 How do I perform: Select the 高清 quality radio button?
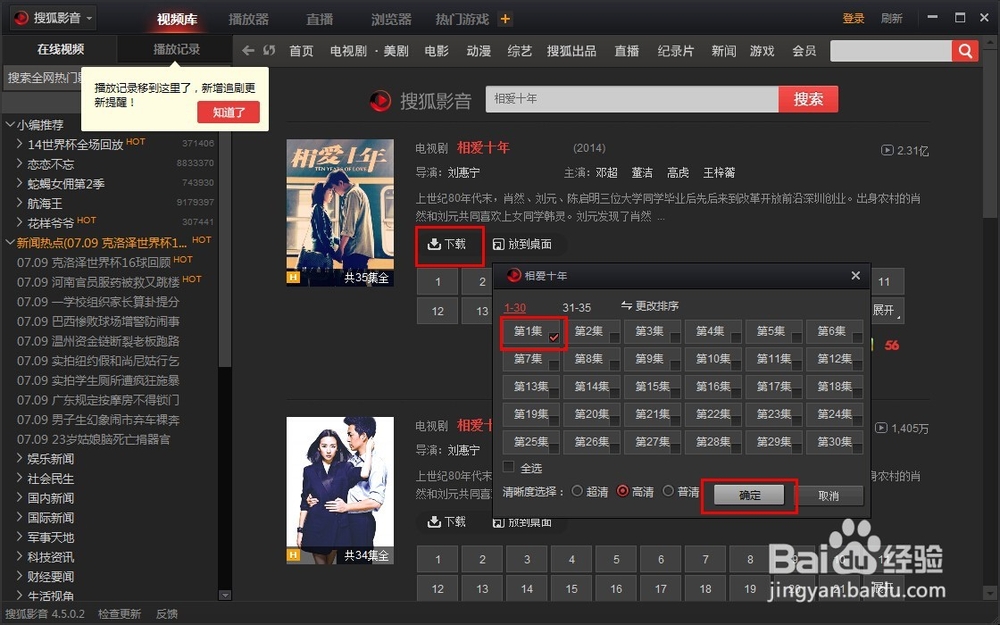pos(623,491)
